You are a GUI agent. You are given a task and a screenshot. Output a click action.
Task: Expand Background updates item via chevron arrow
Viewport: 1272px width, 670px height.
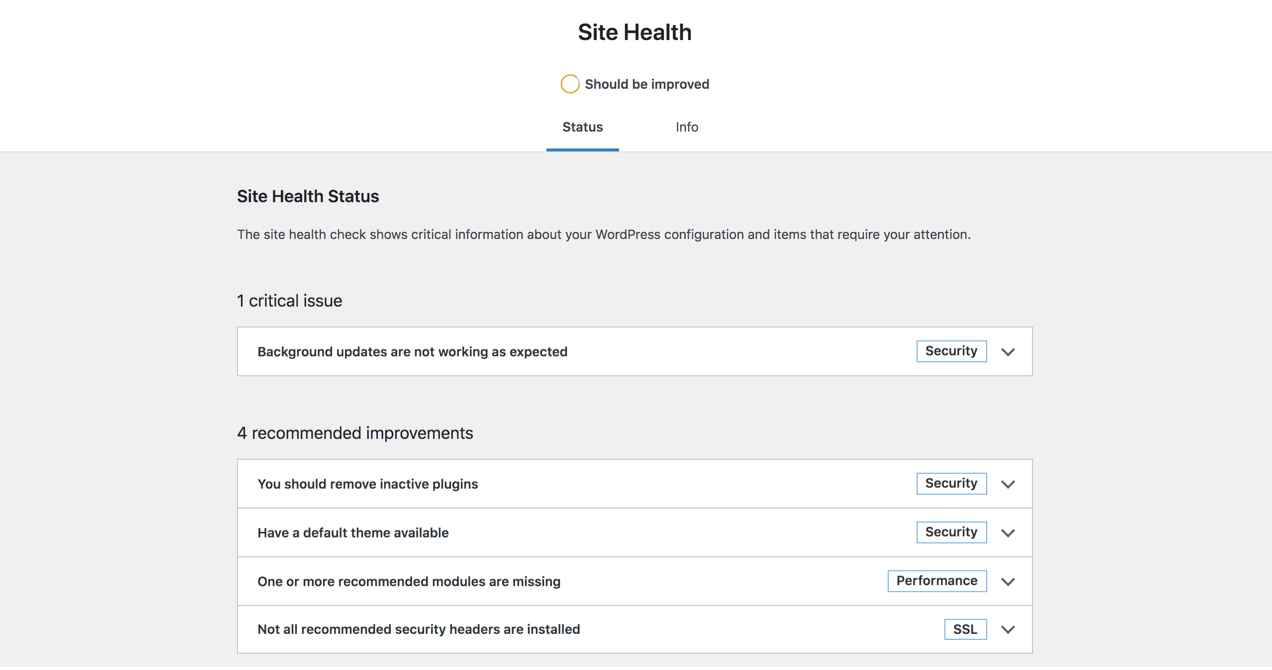click(1008, 352)
